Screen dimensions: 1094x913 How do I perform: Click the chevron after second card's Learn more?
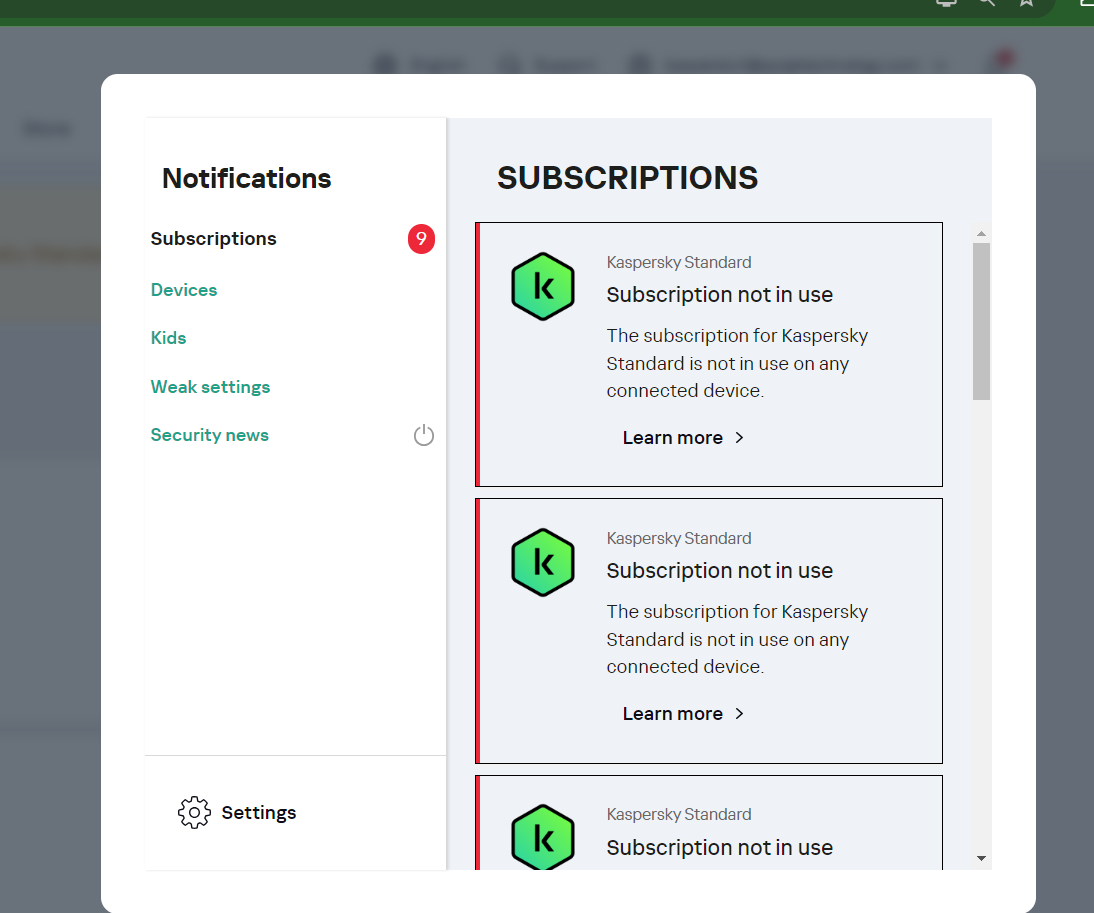740,714
